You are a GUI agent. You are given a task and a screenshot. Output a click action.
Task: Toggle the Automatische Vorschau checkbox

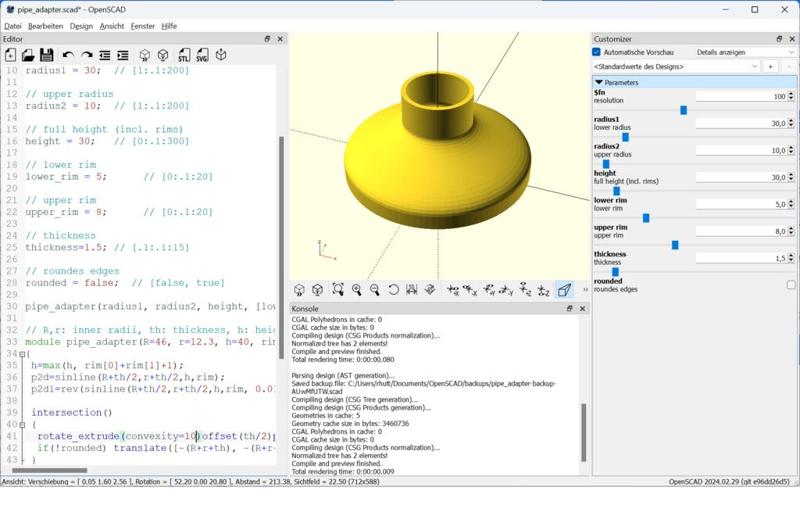pyautogui.click(x=596, y=52)
